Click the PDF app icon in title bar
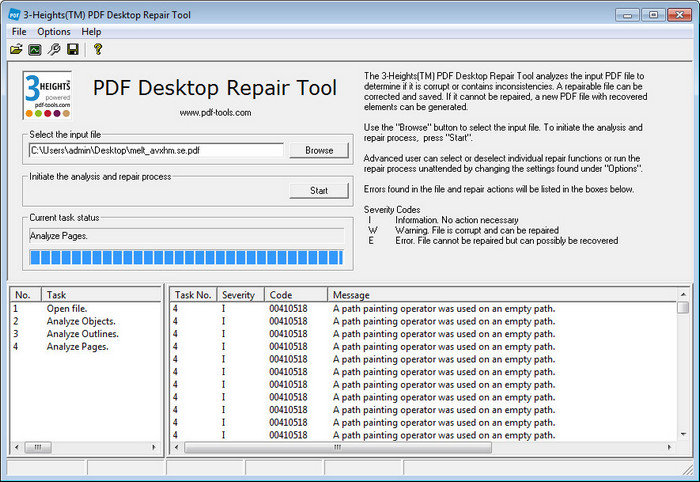This screenshot has height=482, width=700. tap(14, 15)
